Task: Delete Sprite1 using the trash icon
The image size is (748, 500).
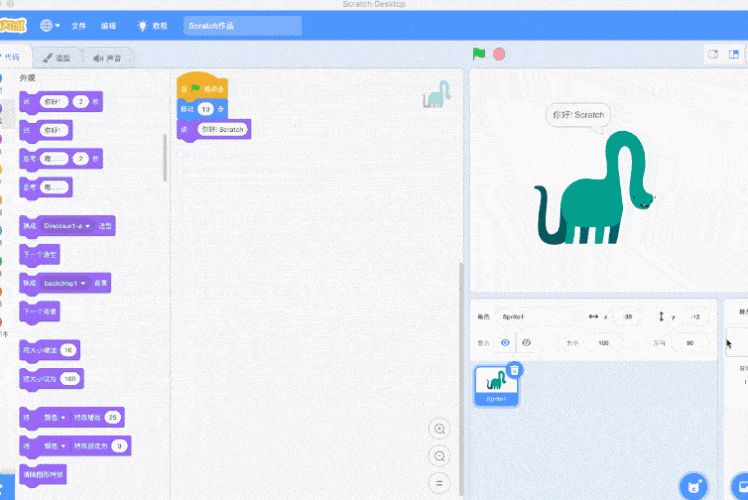Action: click(x=514, y=369)
